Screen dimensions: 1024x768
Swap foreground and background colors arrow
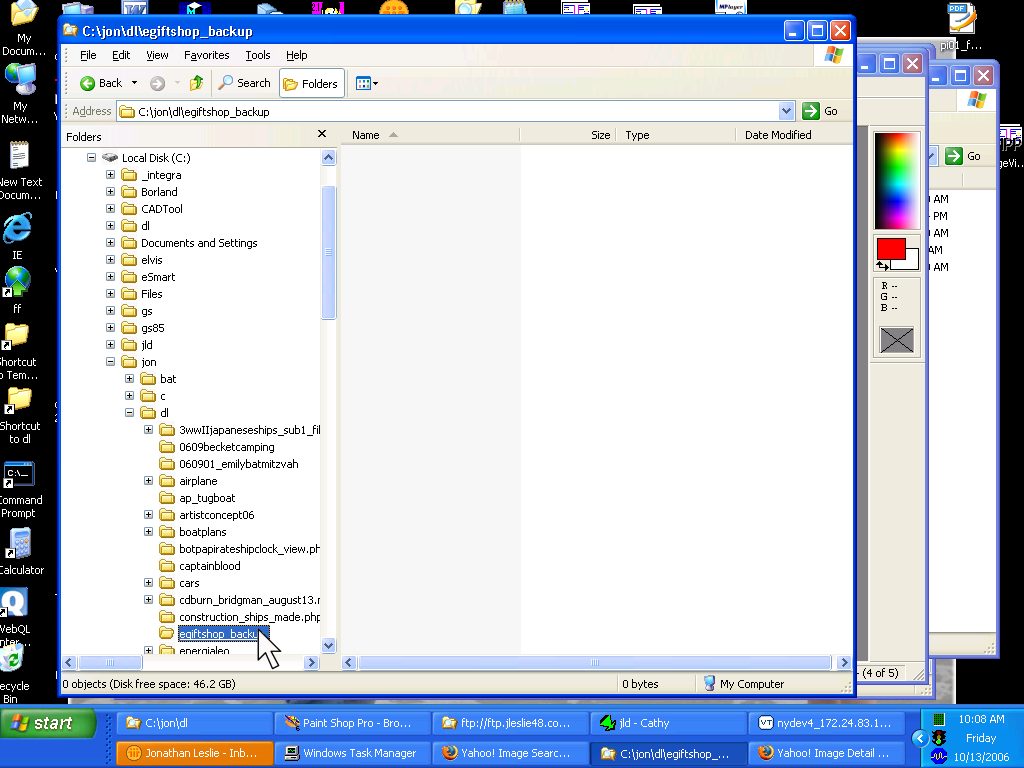click(881, 266)
